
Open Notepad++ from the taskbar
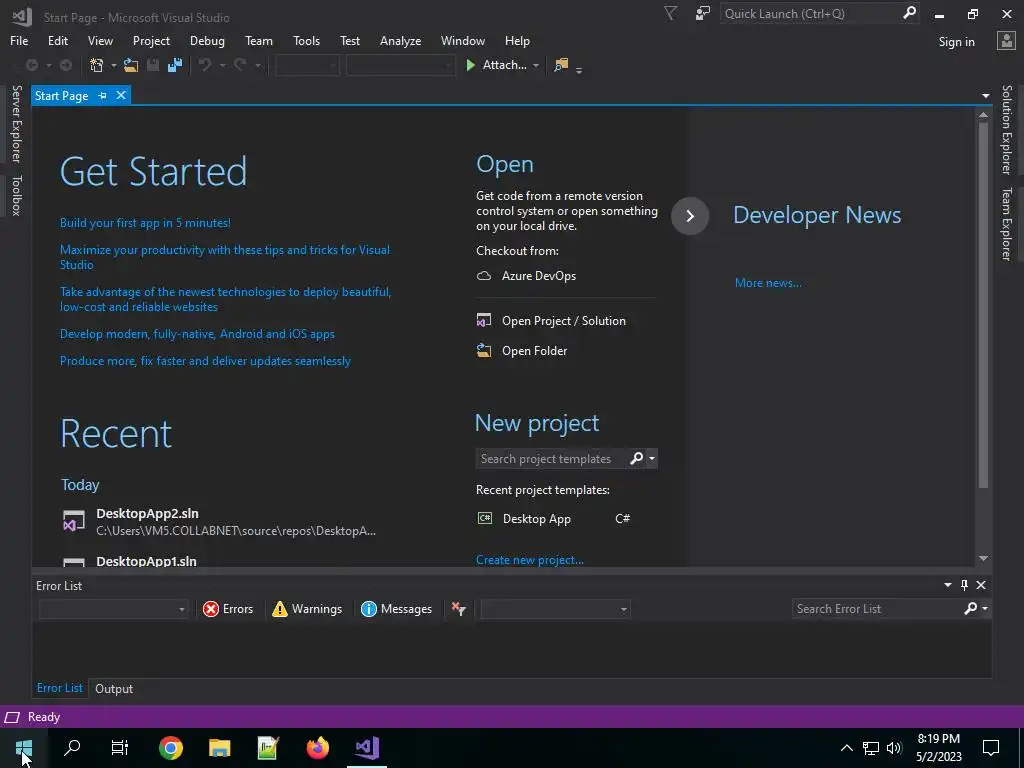click(x=268, y=748)
